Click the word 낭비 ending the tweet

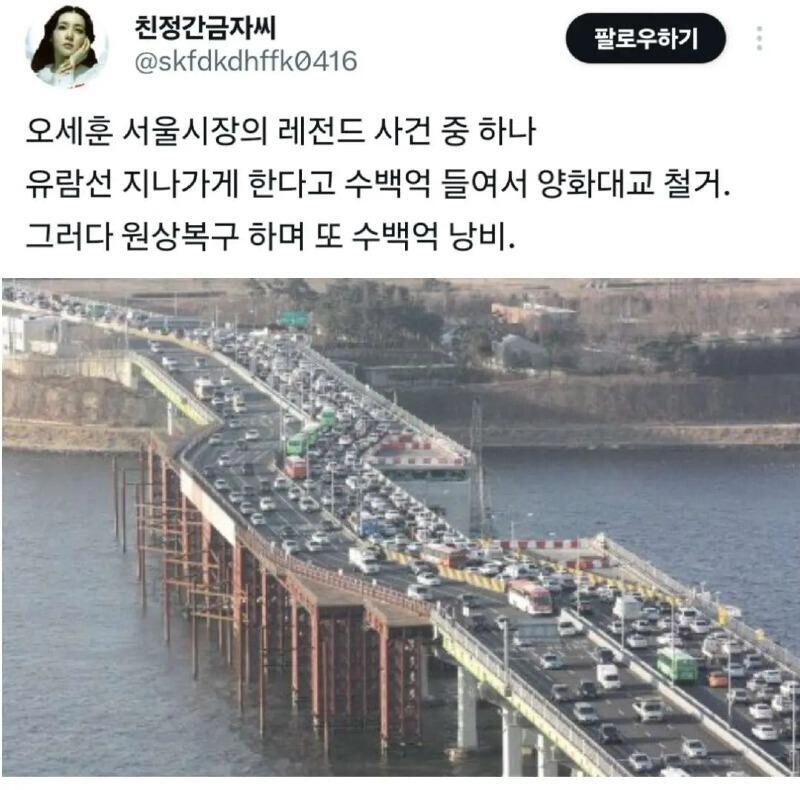[x=481, y=236]
